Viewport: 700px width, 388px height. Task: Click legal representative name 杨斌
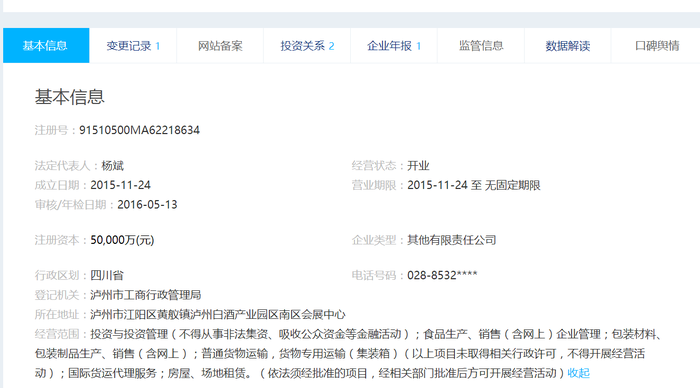tap(112, 166)
